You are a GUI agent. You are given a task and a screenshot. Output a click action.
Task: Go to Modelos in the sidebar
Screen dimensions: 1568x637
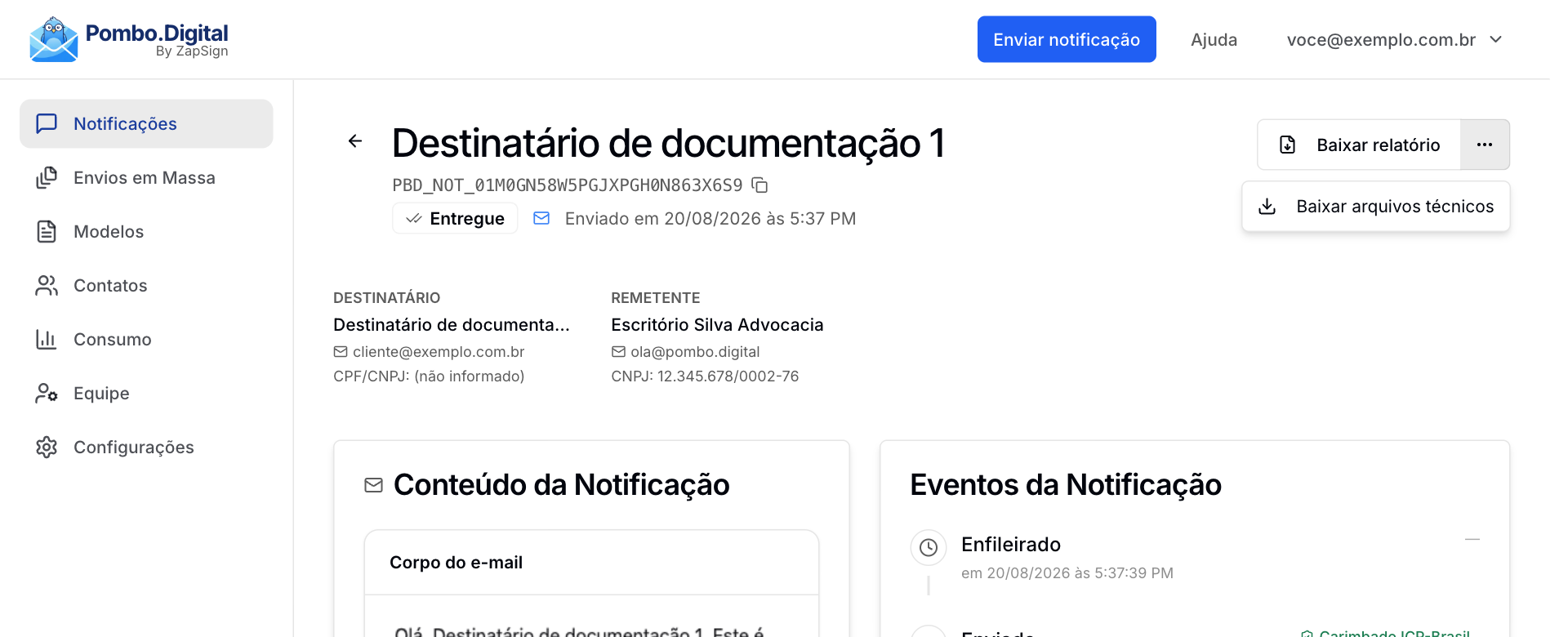pyautogui.click(x=146, y=231)
